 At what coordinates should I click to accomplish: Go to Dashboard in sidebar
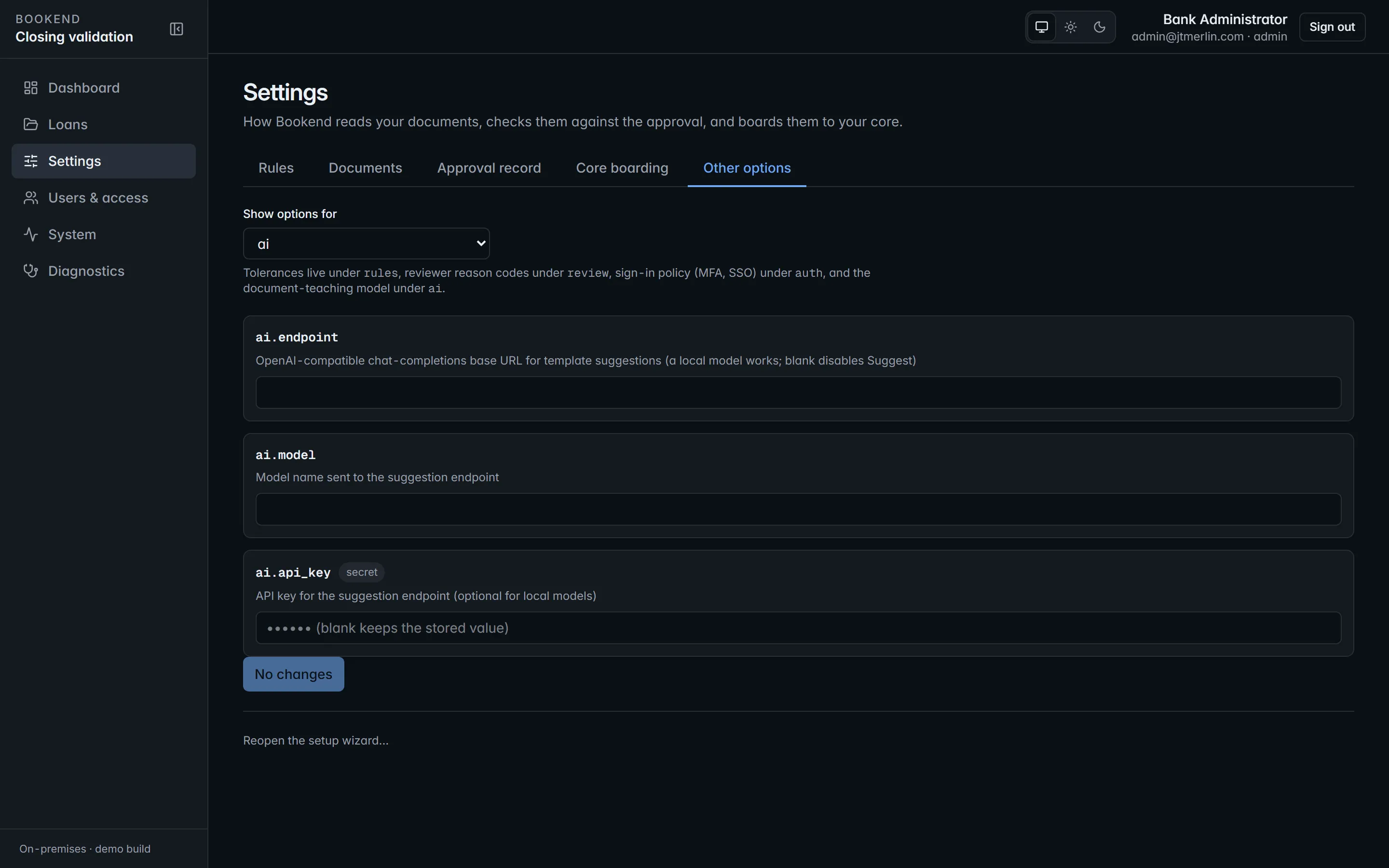(103, 88)
